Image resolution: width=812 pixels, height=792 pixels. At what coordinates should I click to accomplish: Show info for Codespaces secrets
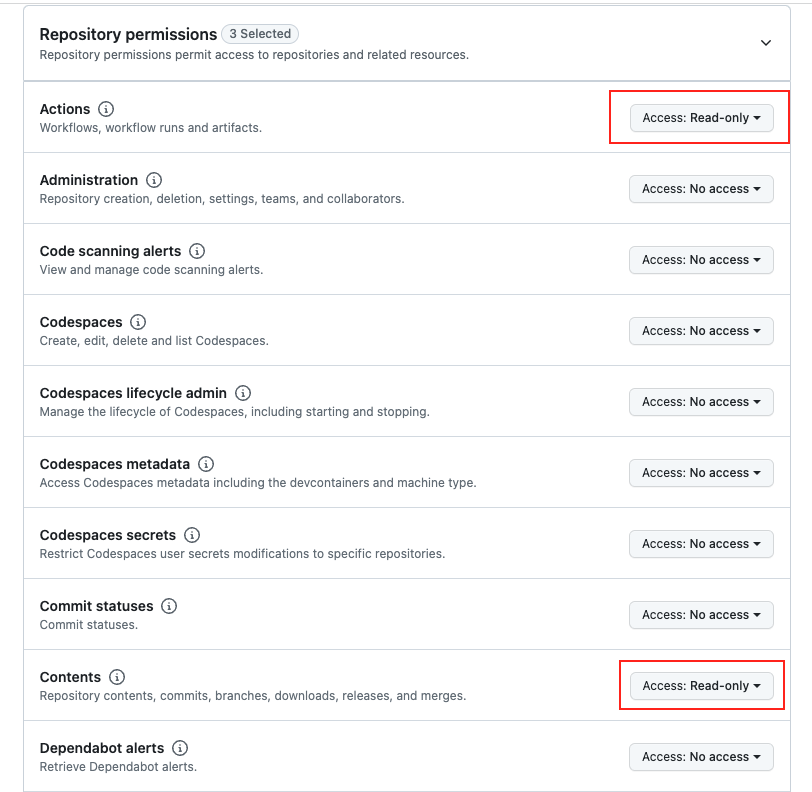(x=192, y=535)
